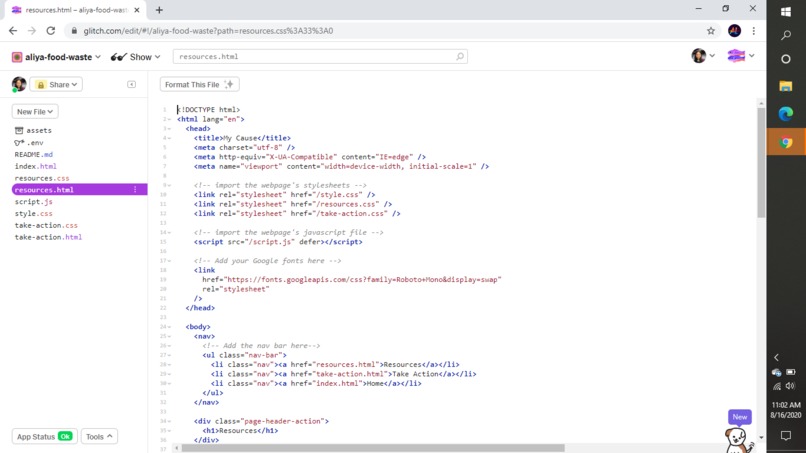
Task: Expand the Tools menu
Action: (x=99, y=437)
